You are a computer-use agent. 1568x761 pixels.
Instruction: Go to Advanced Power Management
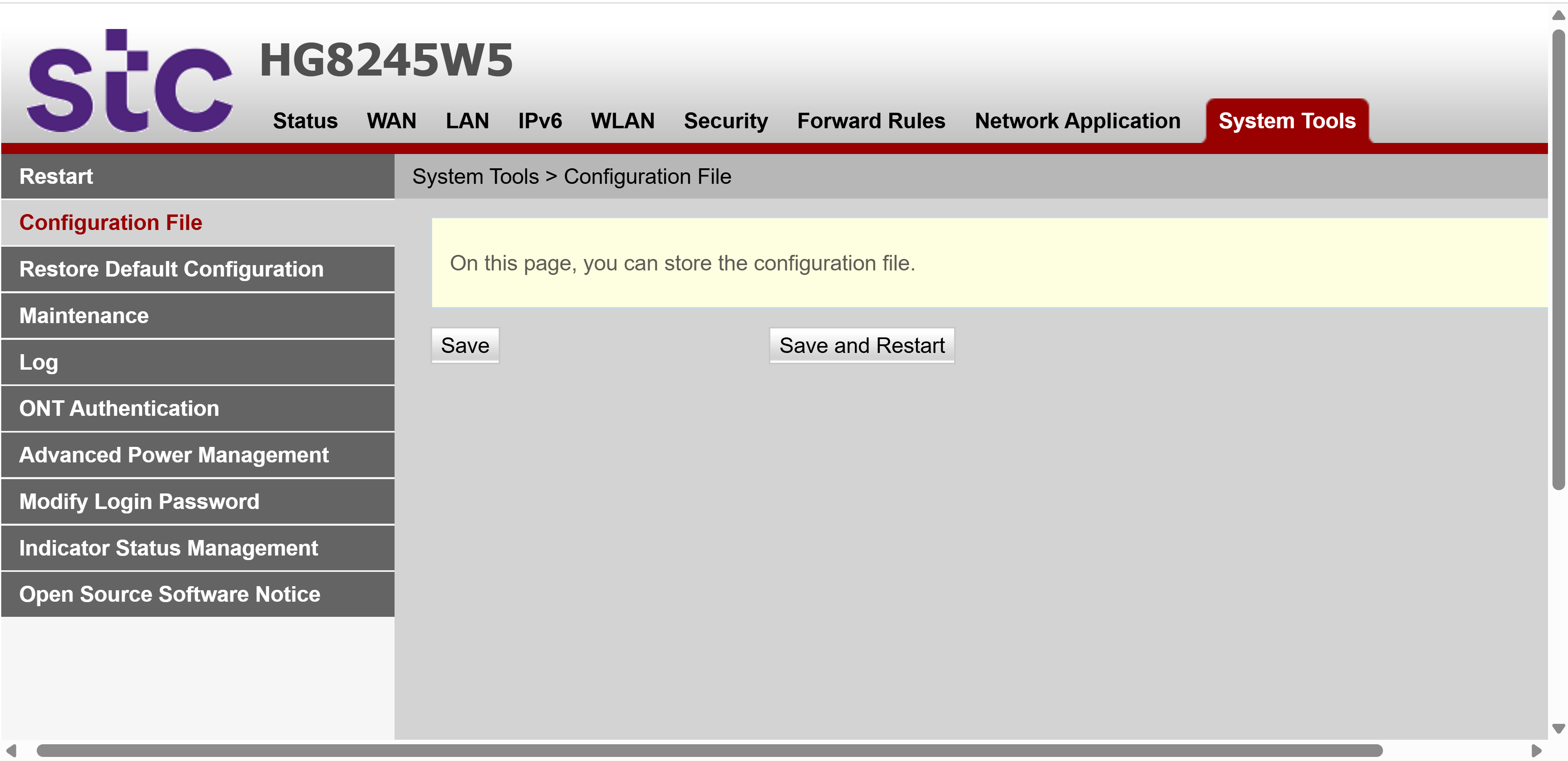coord(174,455)
